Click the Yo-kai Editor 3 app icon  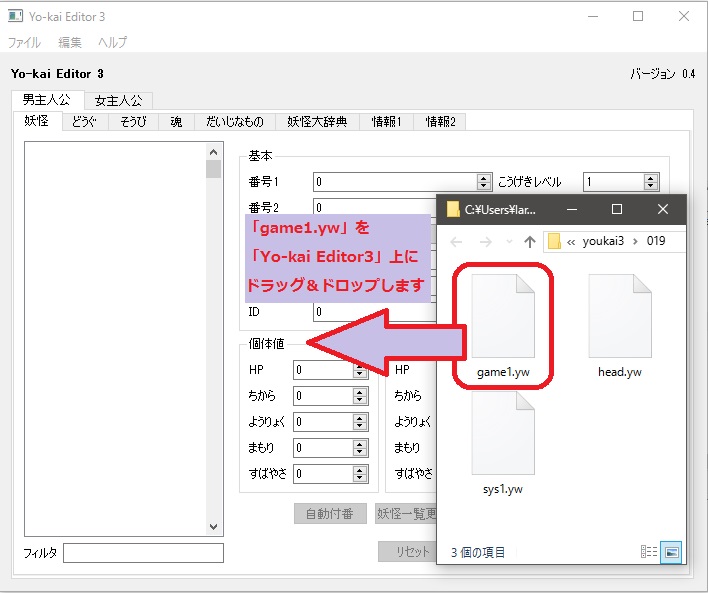15,16
